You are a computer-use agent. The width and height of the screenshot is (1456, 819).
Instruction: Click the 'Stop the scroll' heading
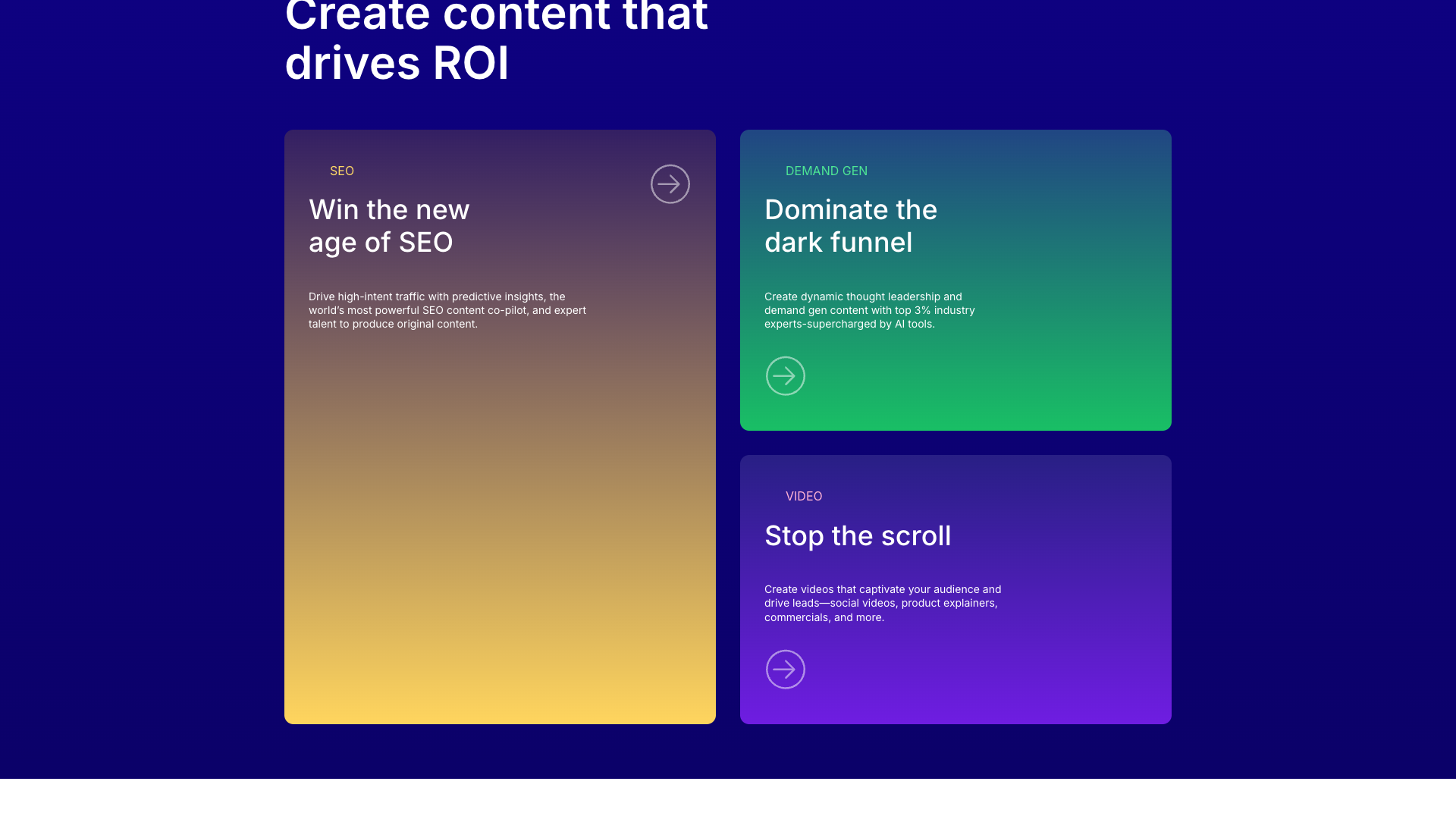[x=858, y=535]
